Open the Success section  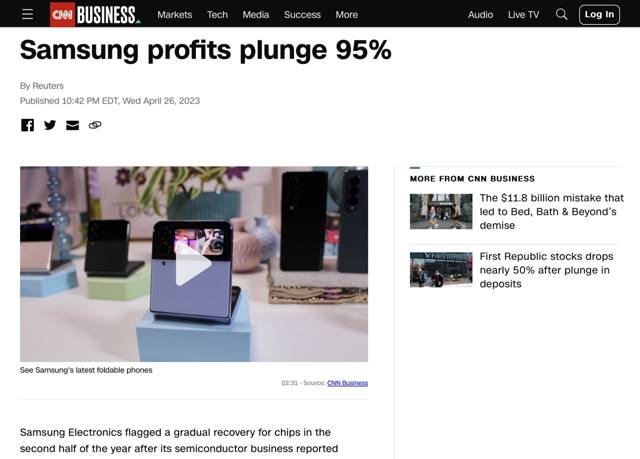coord(302,15)
